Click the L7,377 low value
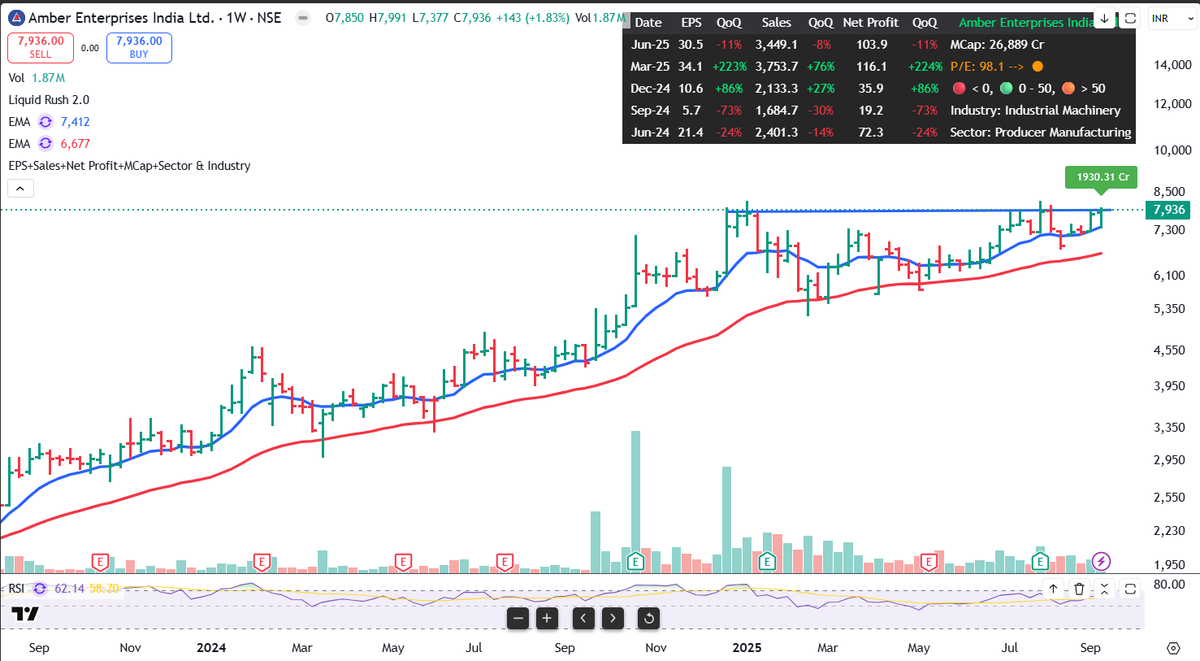Screen dimensions: 1200x661 [432, 19]
